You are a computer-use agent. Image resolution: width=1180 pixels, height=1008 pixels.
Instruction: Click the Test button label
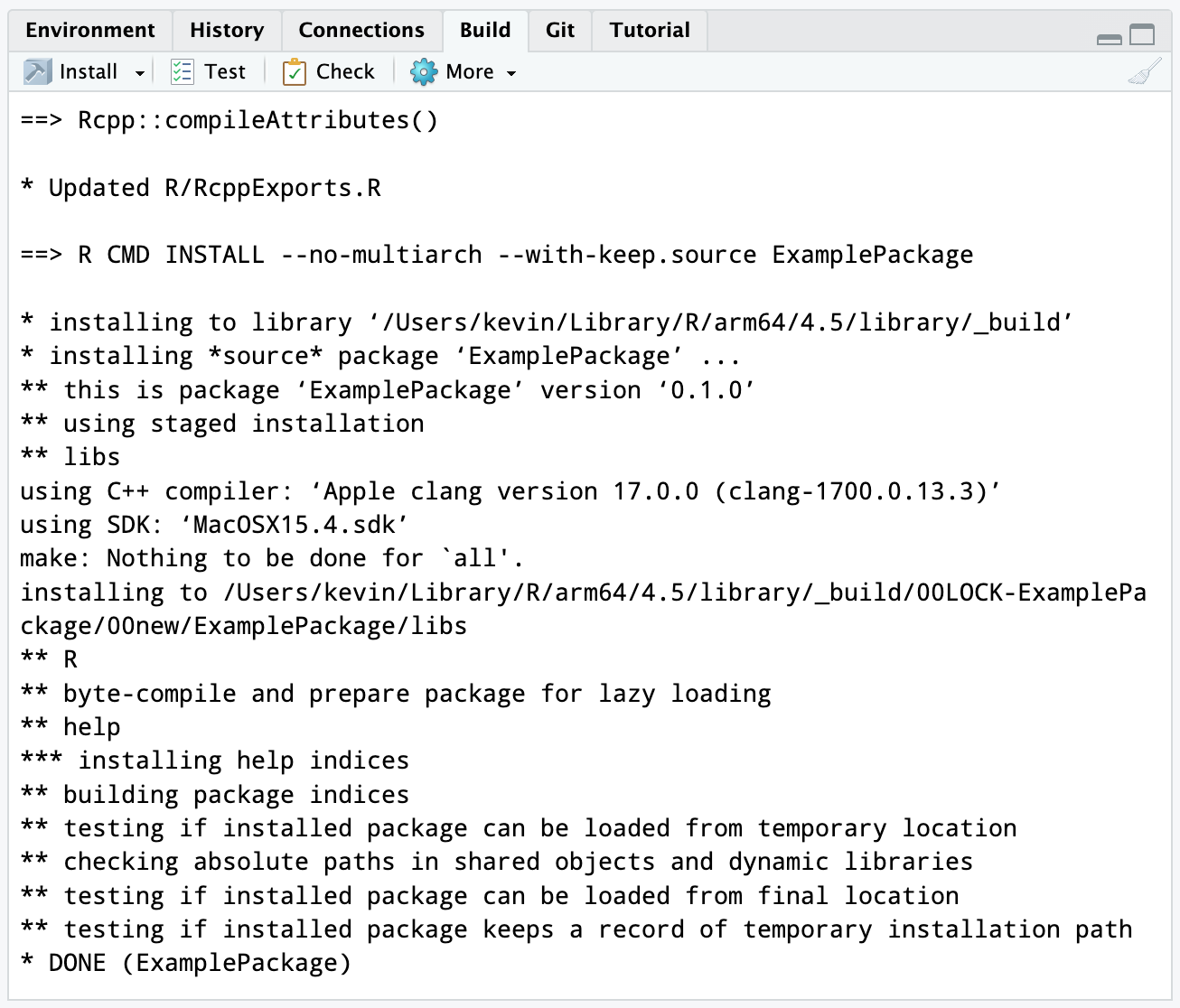(225, 71)
